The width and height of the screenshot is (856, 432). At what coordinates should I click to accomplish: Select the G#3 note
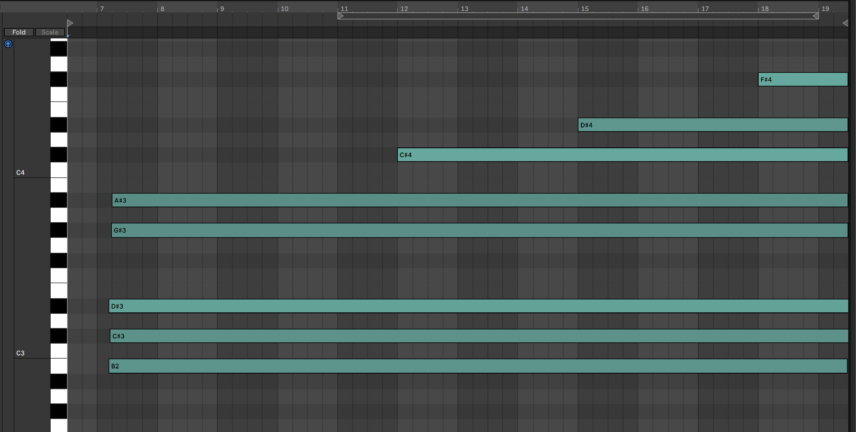[479, 230]
